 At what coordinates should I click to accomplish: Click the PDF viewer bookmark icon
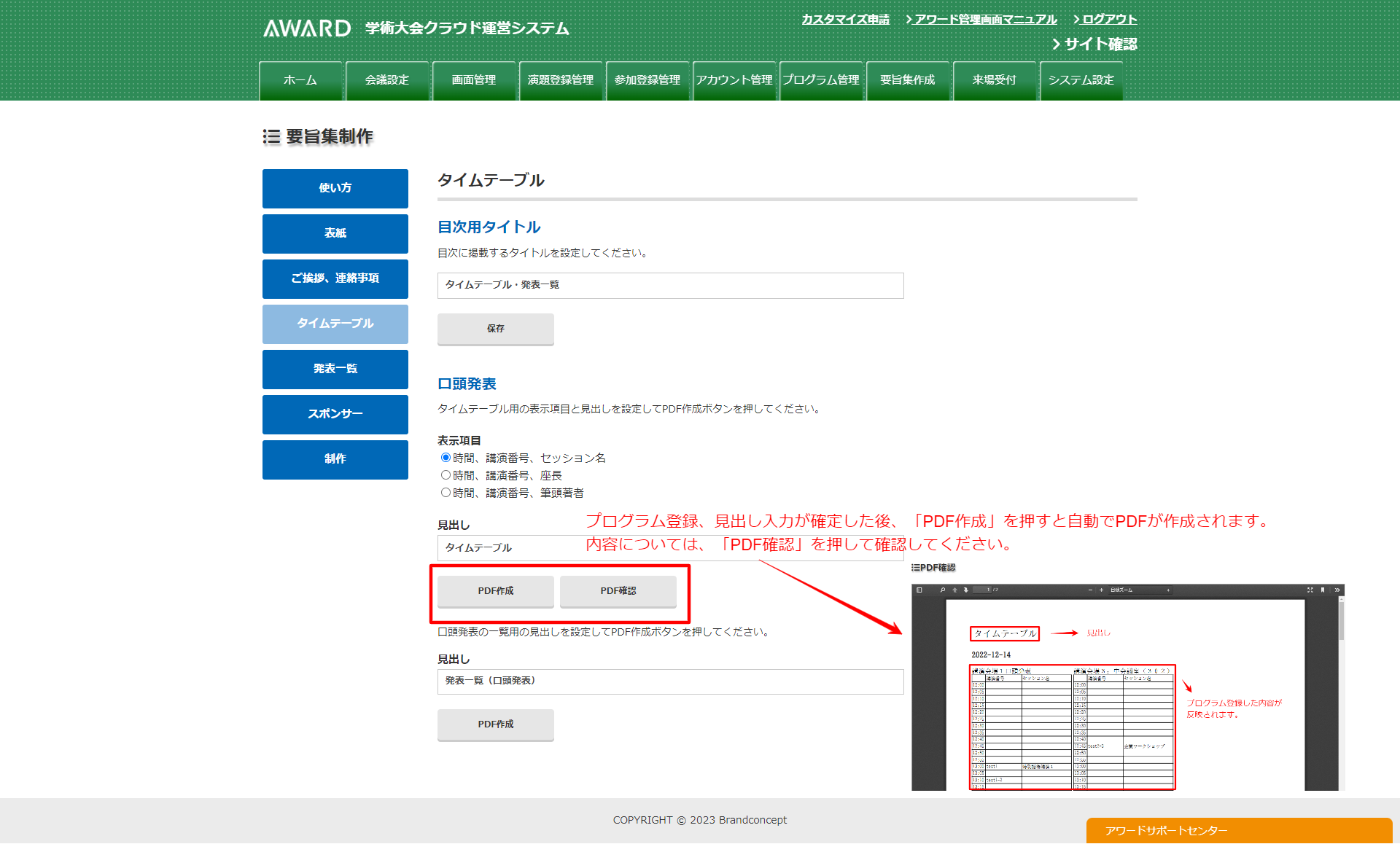[1323, 590]
